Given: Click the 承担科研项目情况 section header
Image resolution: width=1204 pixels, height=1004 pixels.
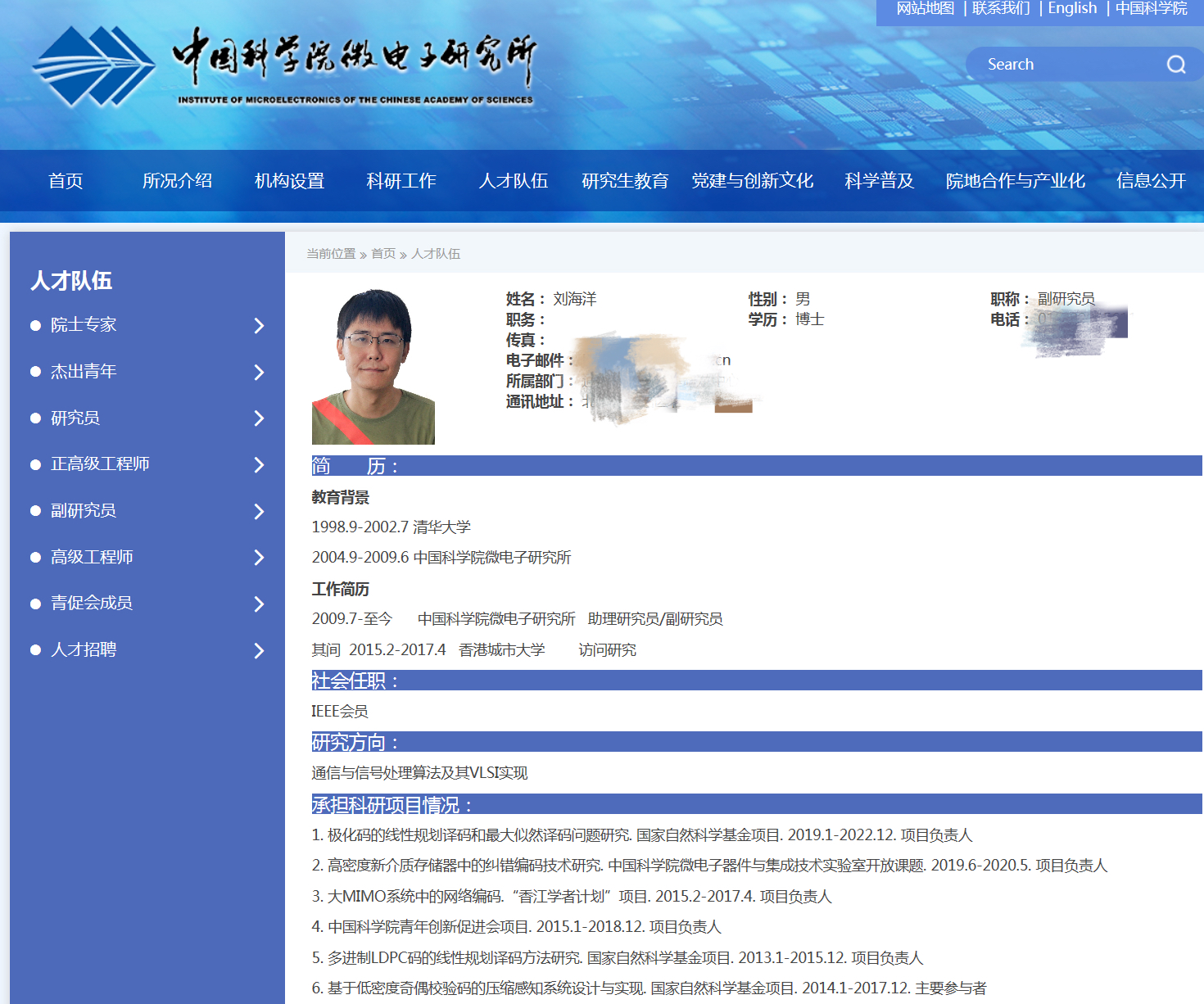Looking at the screenshot, I should coord(757,804).
